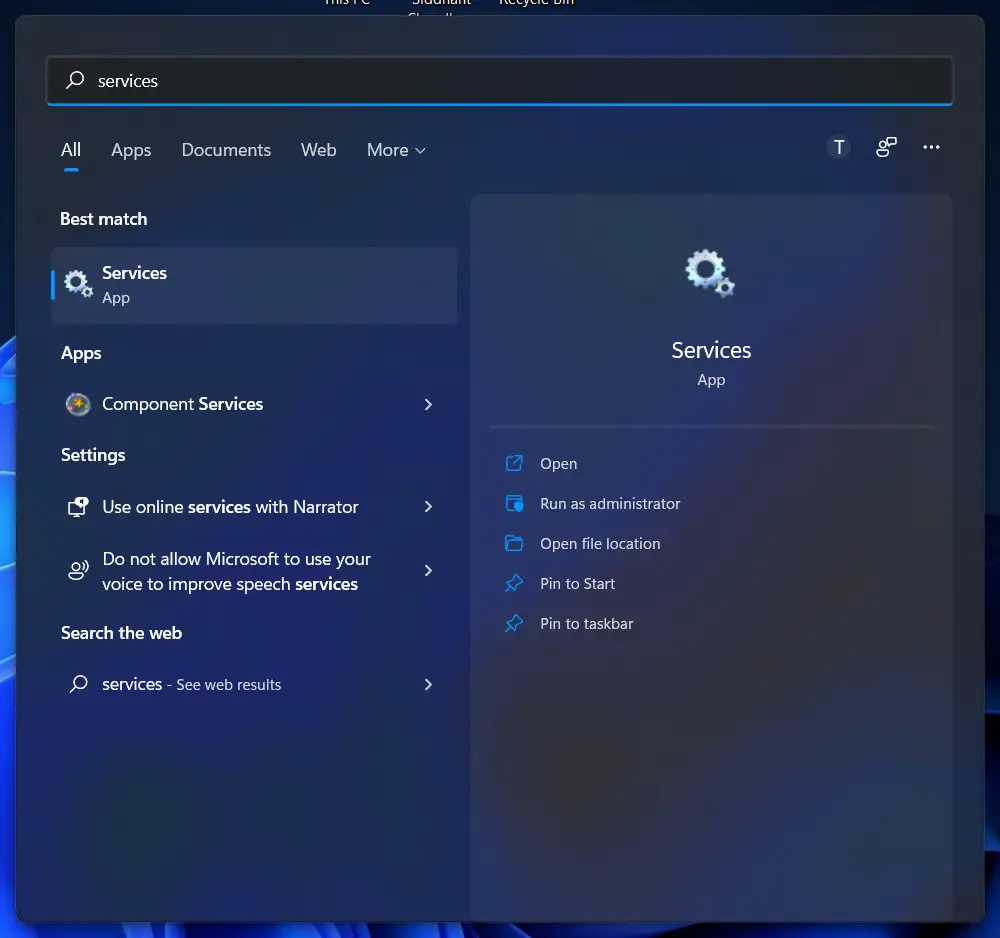
Task: Select the All filter tab
Action: [x=71, y=150]
